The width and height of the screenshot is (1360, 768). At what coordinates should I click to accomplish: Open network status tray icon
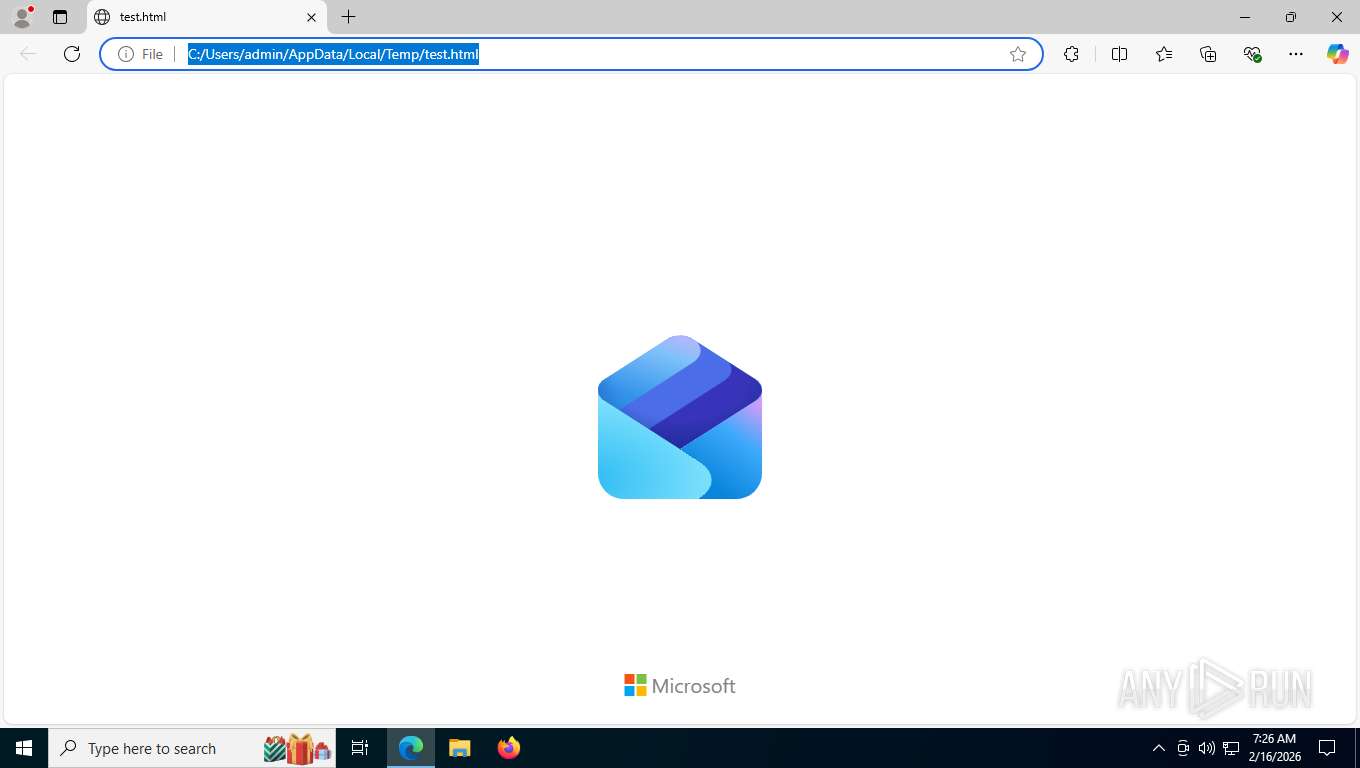coord(1231,748)
